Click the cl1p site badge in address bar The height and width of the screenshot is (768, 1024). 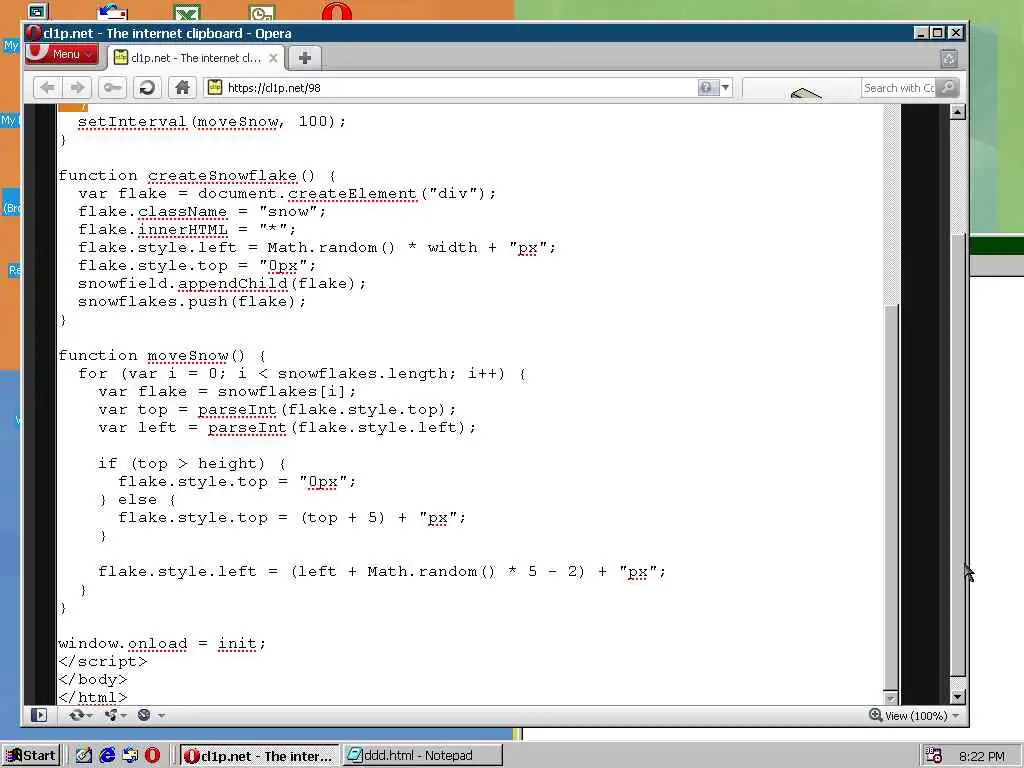(215, 88)
